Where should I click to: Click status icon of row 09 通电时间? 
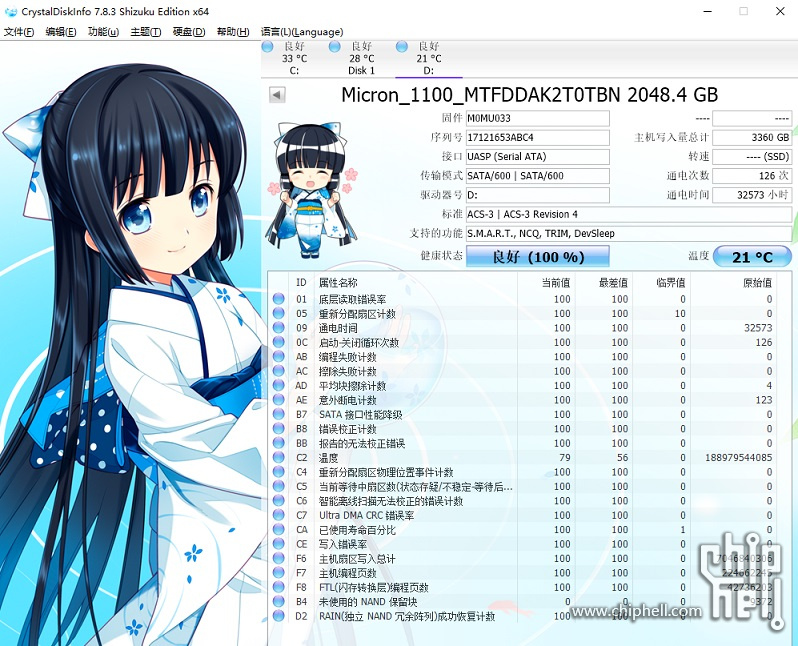tap(278, 328)
